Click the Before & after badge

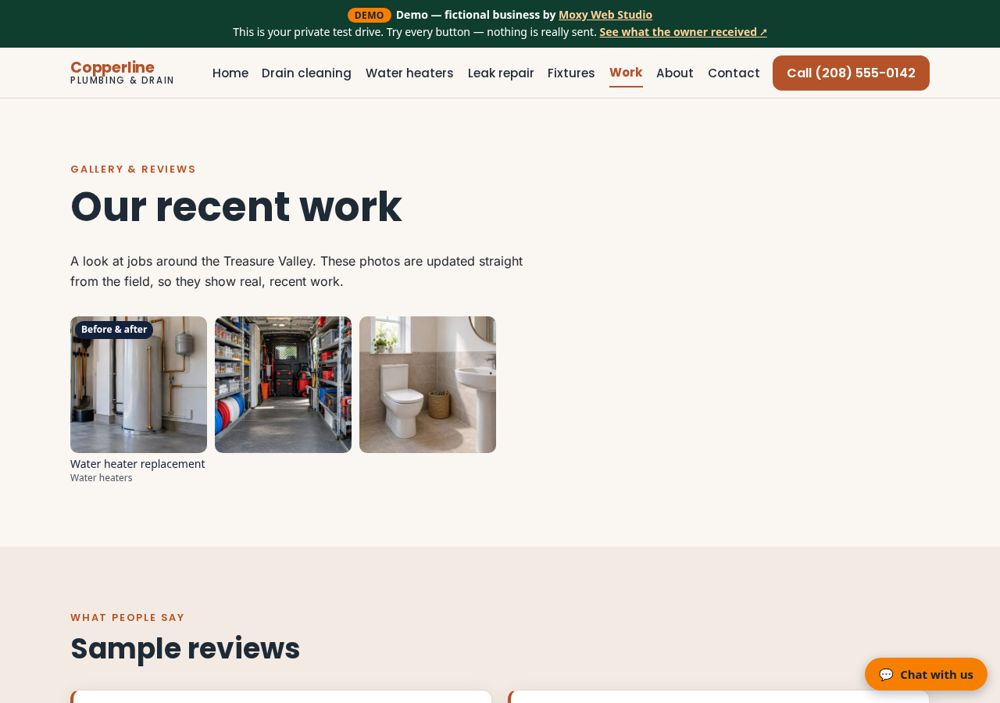tap(114, 329)
